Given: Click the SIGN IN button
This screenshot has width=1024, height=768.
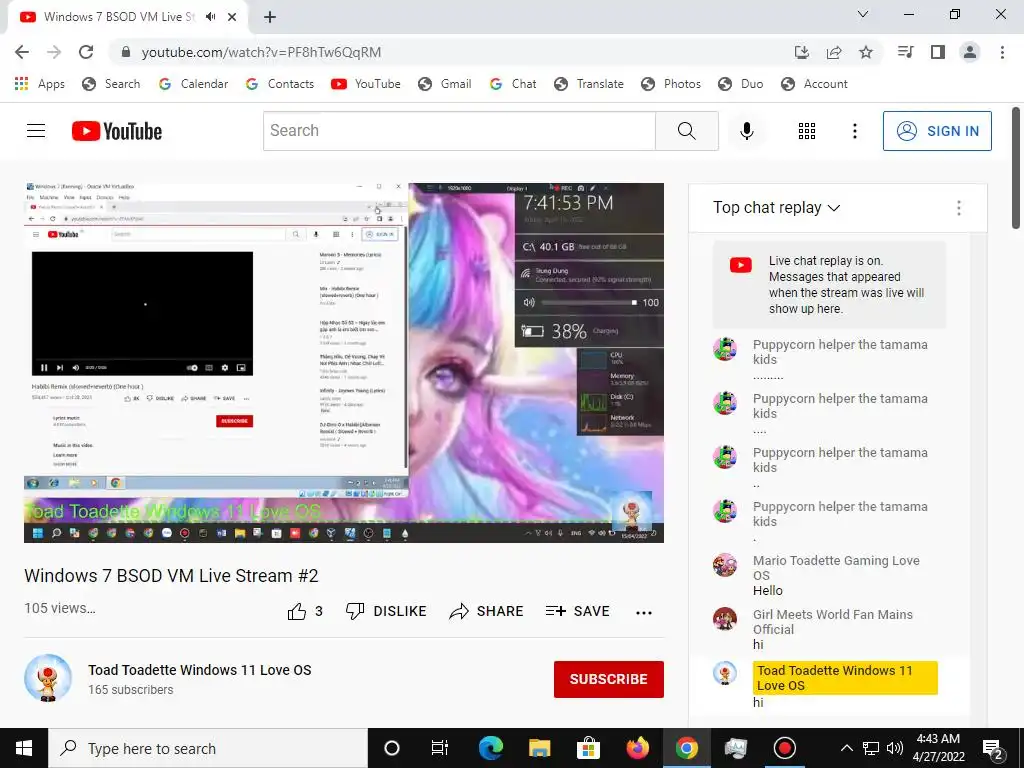Looking at the screenshot, I should click(x=937, y=131).
